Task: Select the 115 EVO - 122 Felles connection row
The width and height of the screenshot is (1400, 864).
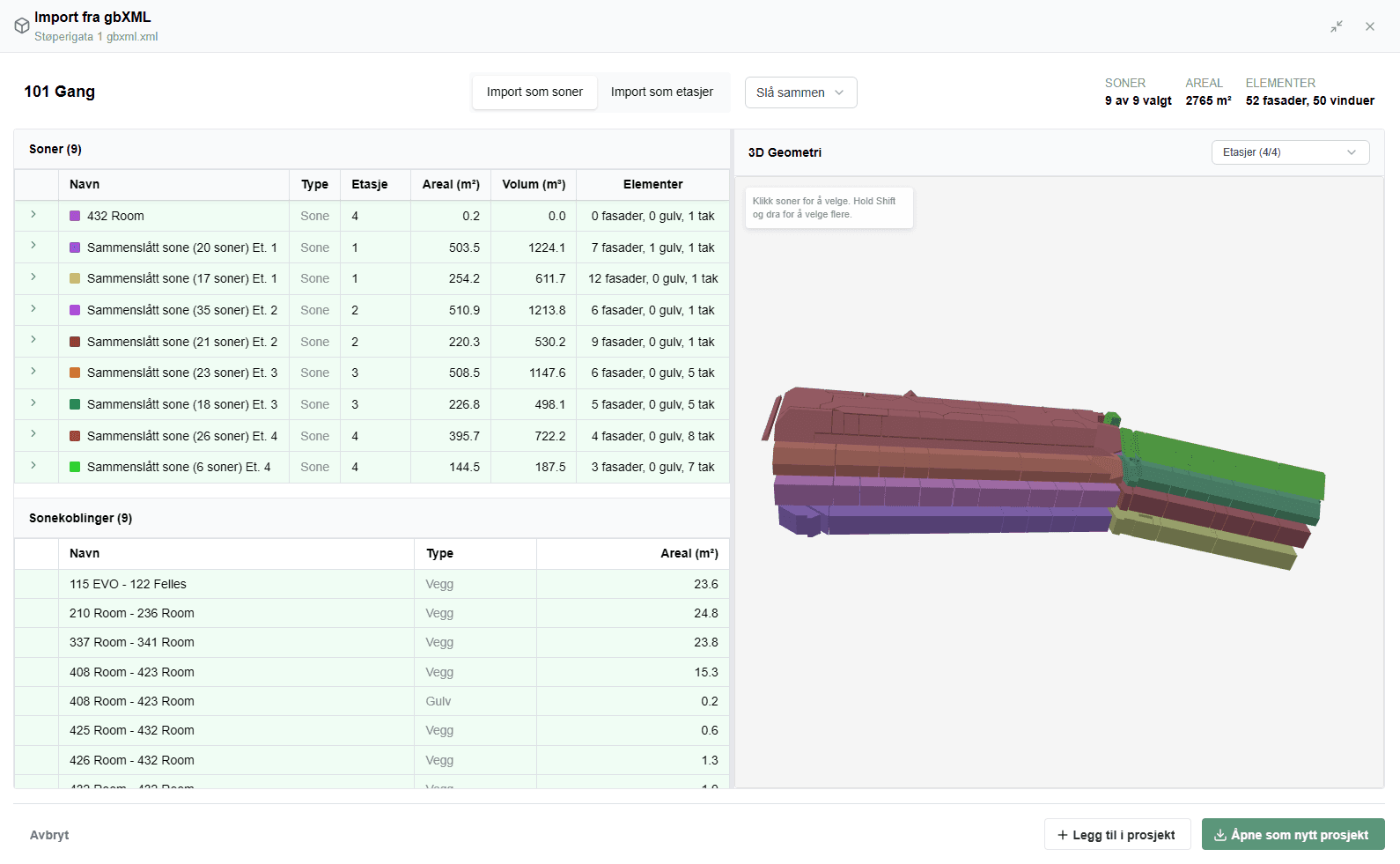Action: 372,584
